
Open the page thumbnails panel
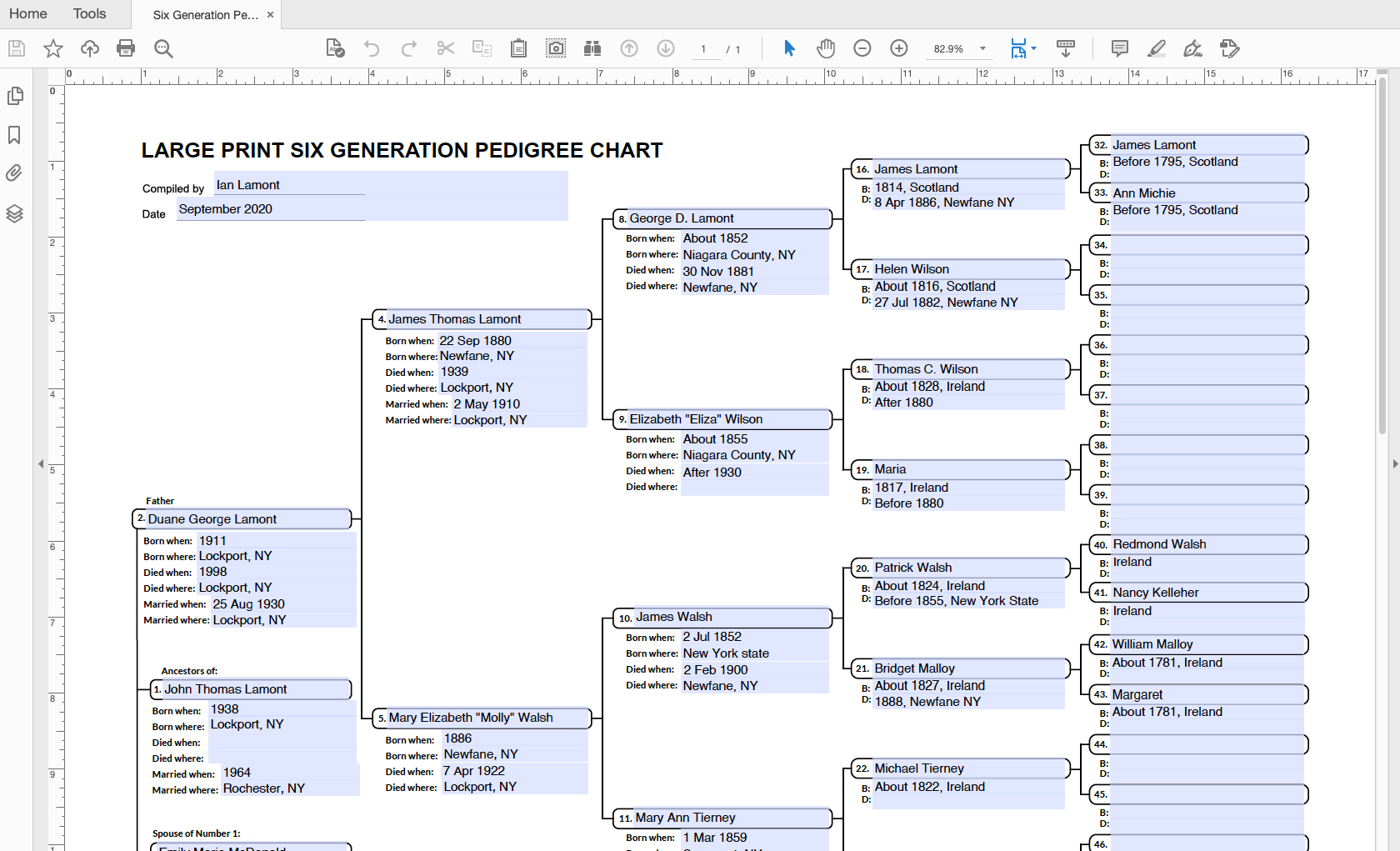coord(15,96)
